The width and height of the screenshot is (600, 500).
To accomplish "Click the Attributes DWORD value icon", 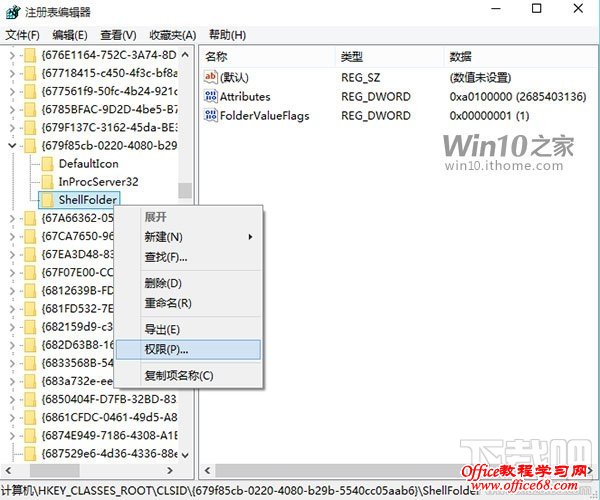I will pos(210,96).
